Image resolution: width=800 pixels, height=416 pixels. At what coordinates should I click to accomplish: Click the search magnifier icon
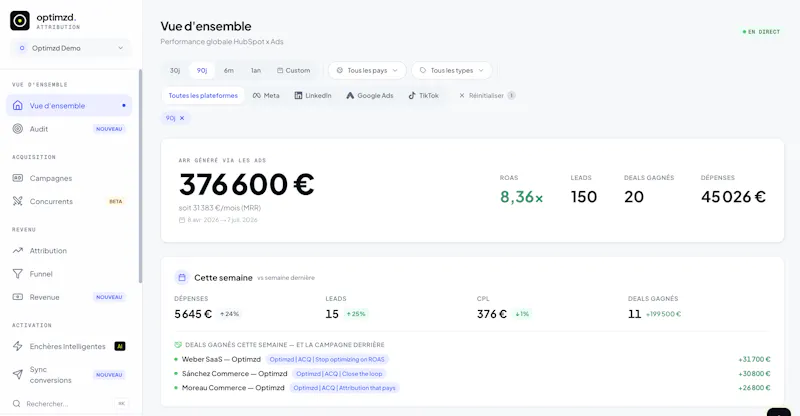tap(17, 404)
